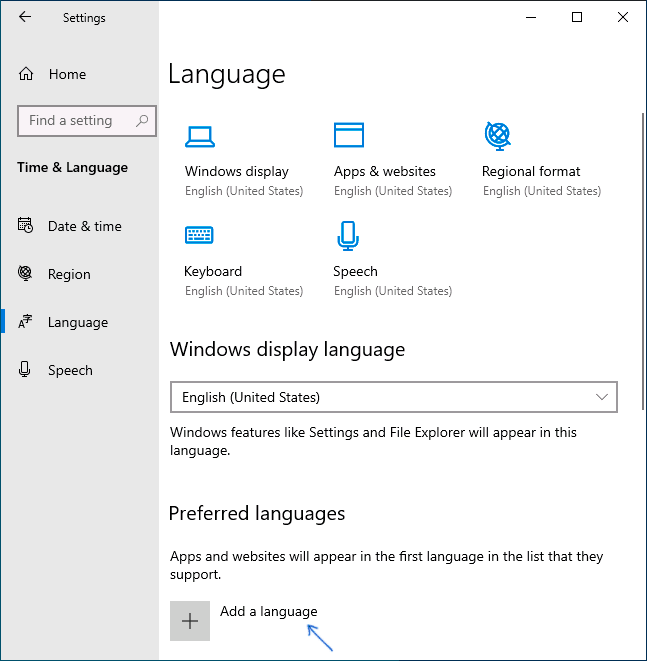The height and width of the screenshot is (661, 647).
Task: Click the Speech tile label
Action: point(355,271)
